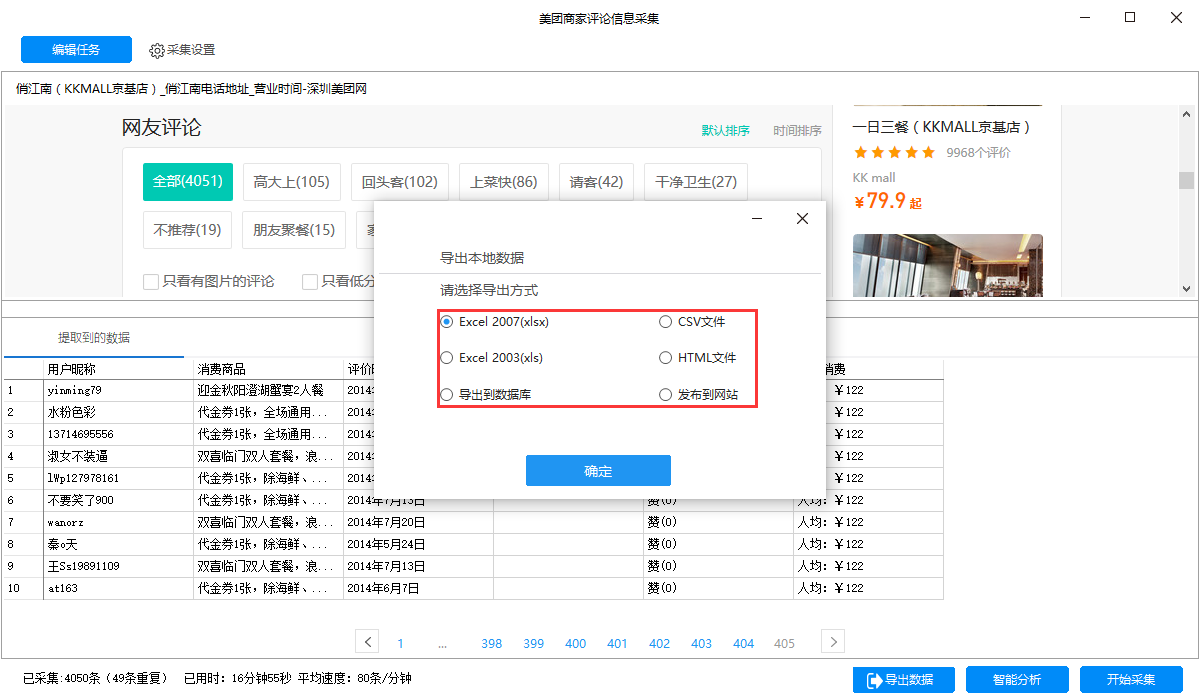Select the wanorz nickname cell
Image resolution: width=1200 pixels, height=700 pixels.
119,522
